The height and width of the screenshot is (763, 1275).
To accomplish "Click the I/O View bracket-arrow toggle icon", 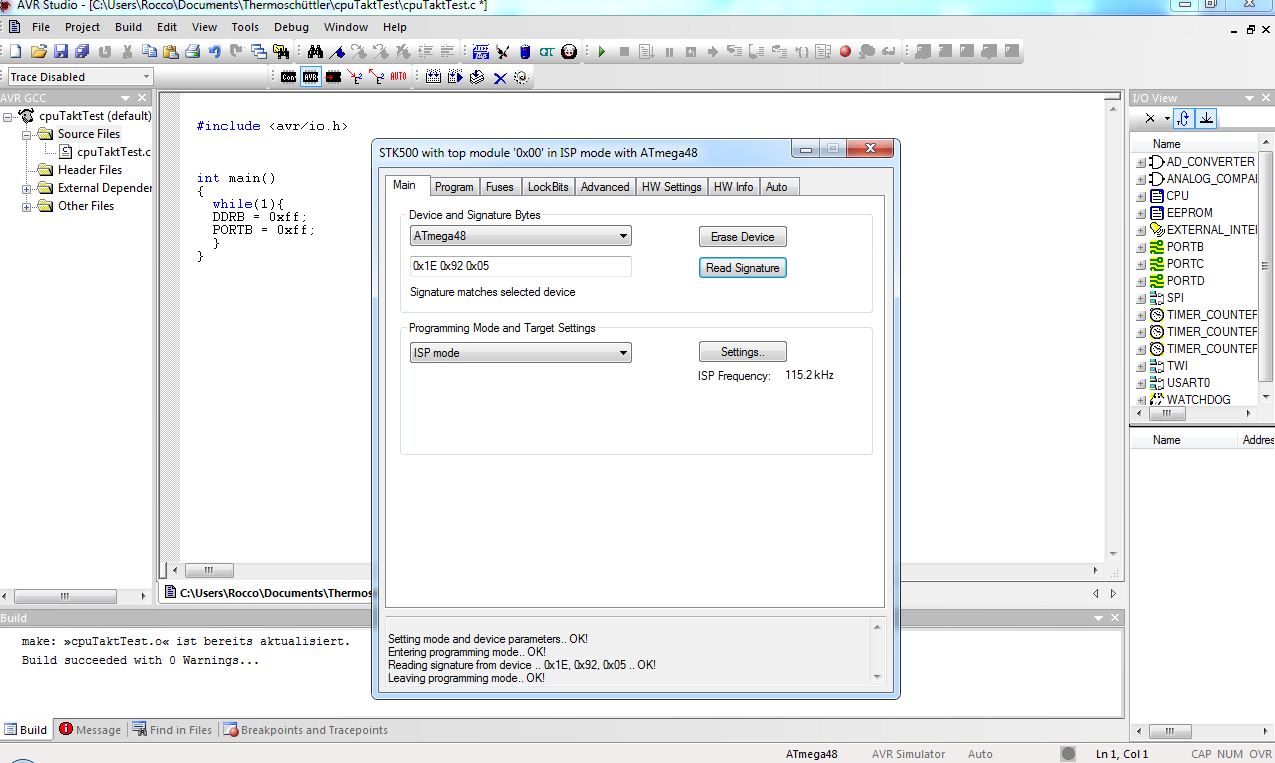I will click(x=1184, y=118).
